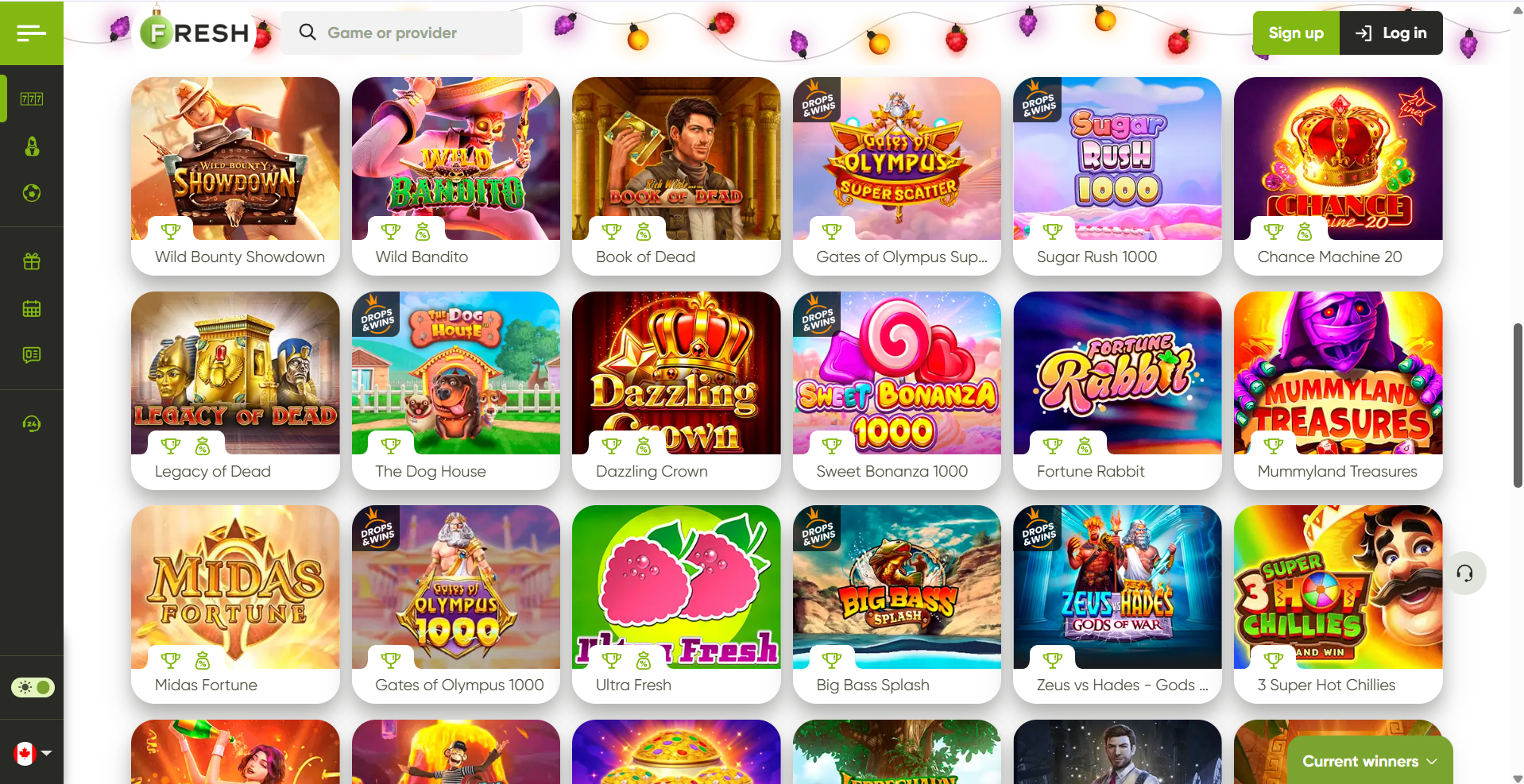This screenshot has height=784, width=1524.
Task: Open the Sugar Rush 1000 game thumbnail
Action: (x=1117, y=159)
